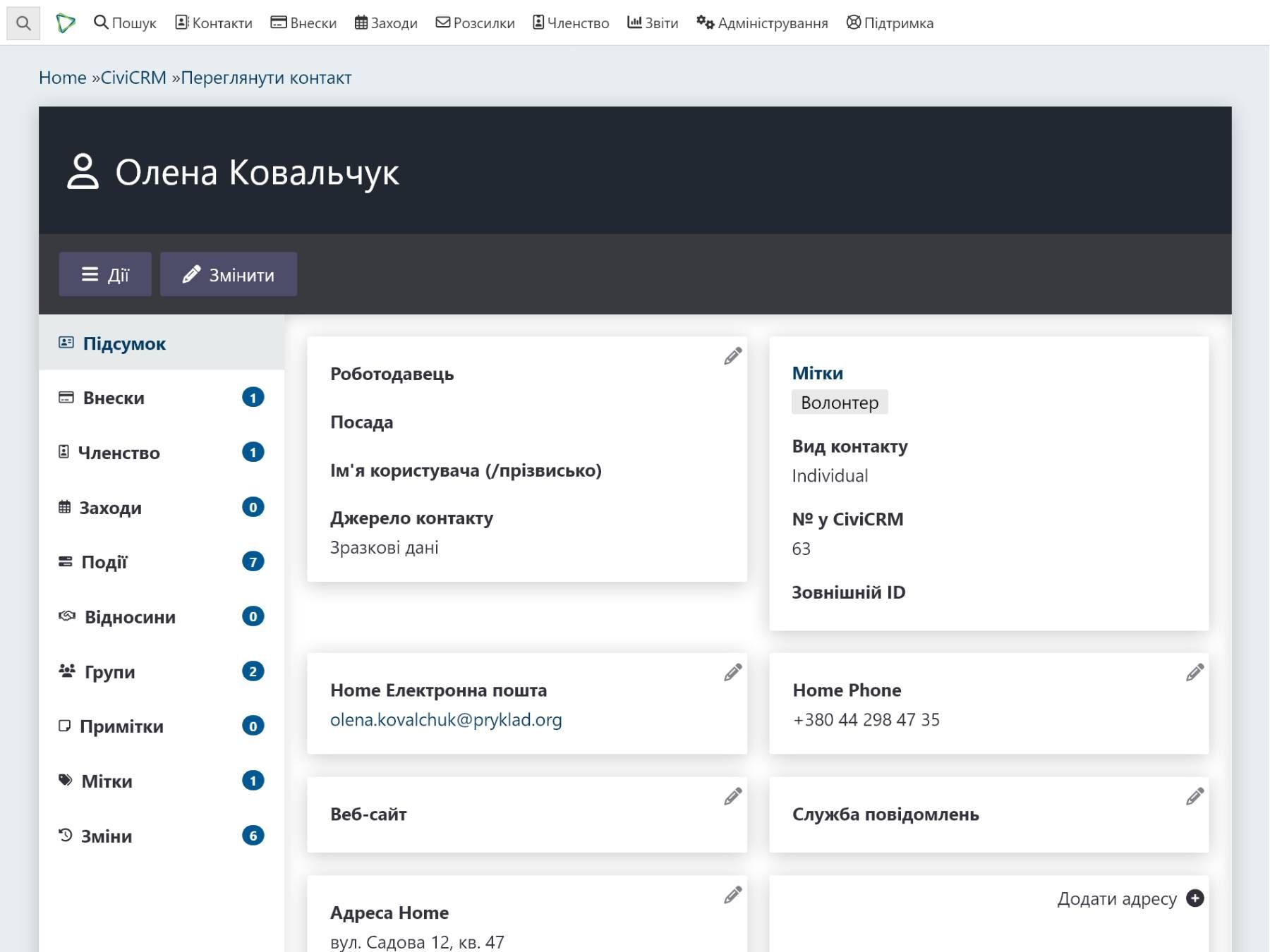Open the Підтримка menu
This screenshot has height=952, width=1270.
(x=890, y=23)
